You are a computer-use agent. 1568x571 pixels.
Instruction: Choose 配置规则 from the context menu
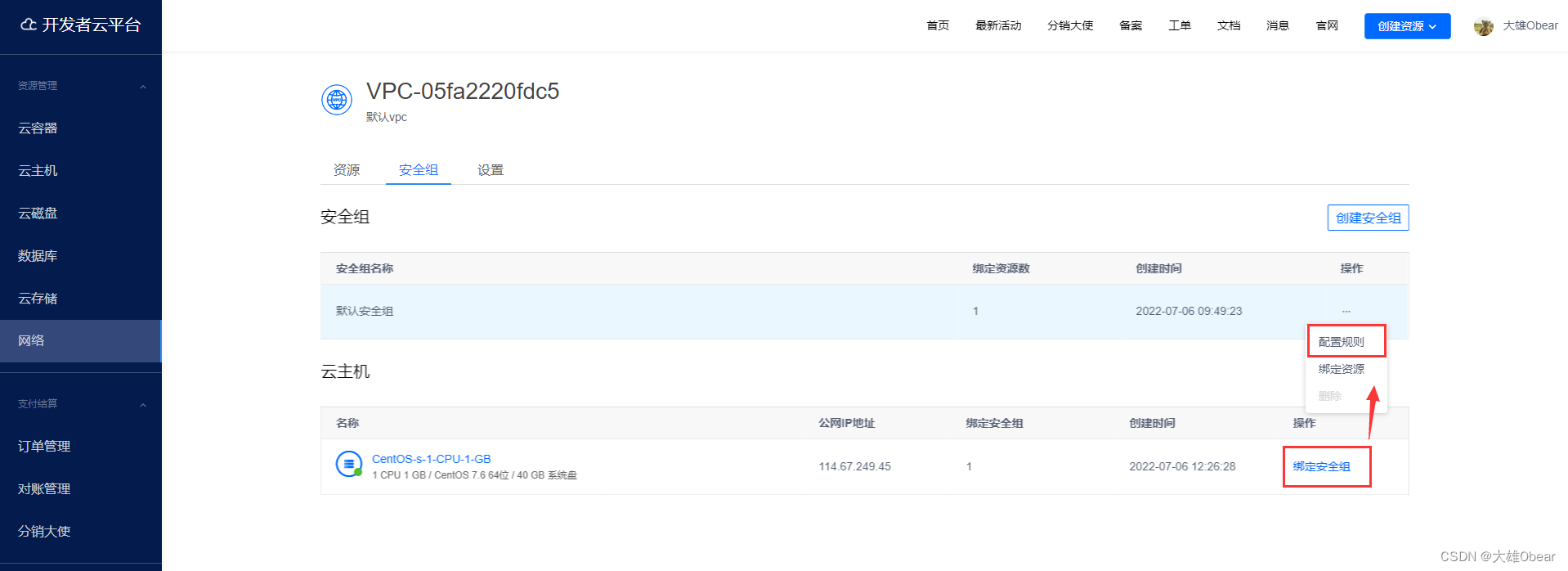(1342, 342)
